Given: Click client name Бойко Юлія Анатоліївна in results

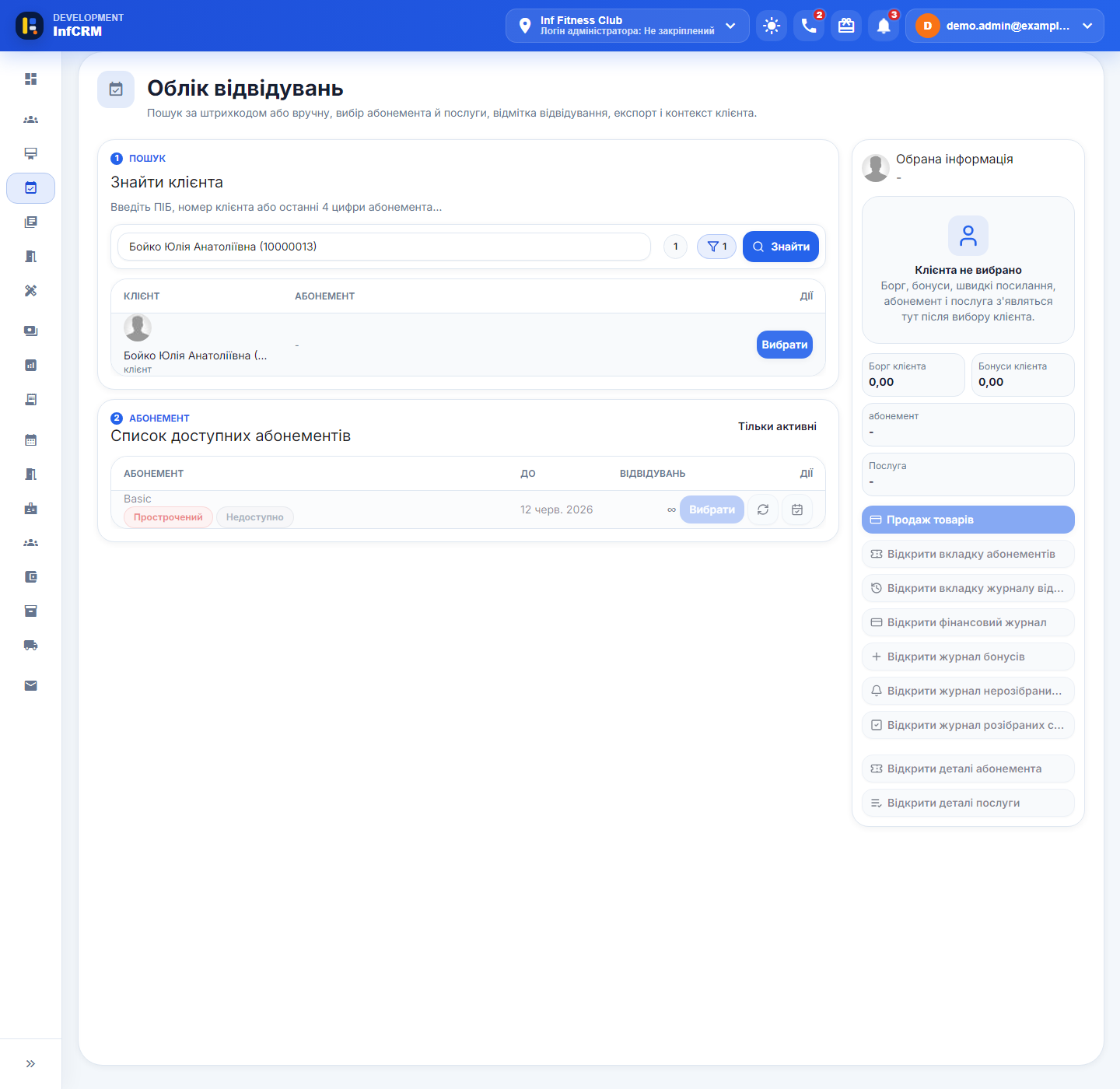Looking at the screenshot, I should click(x=195, y=355).
